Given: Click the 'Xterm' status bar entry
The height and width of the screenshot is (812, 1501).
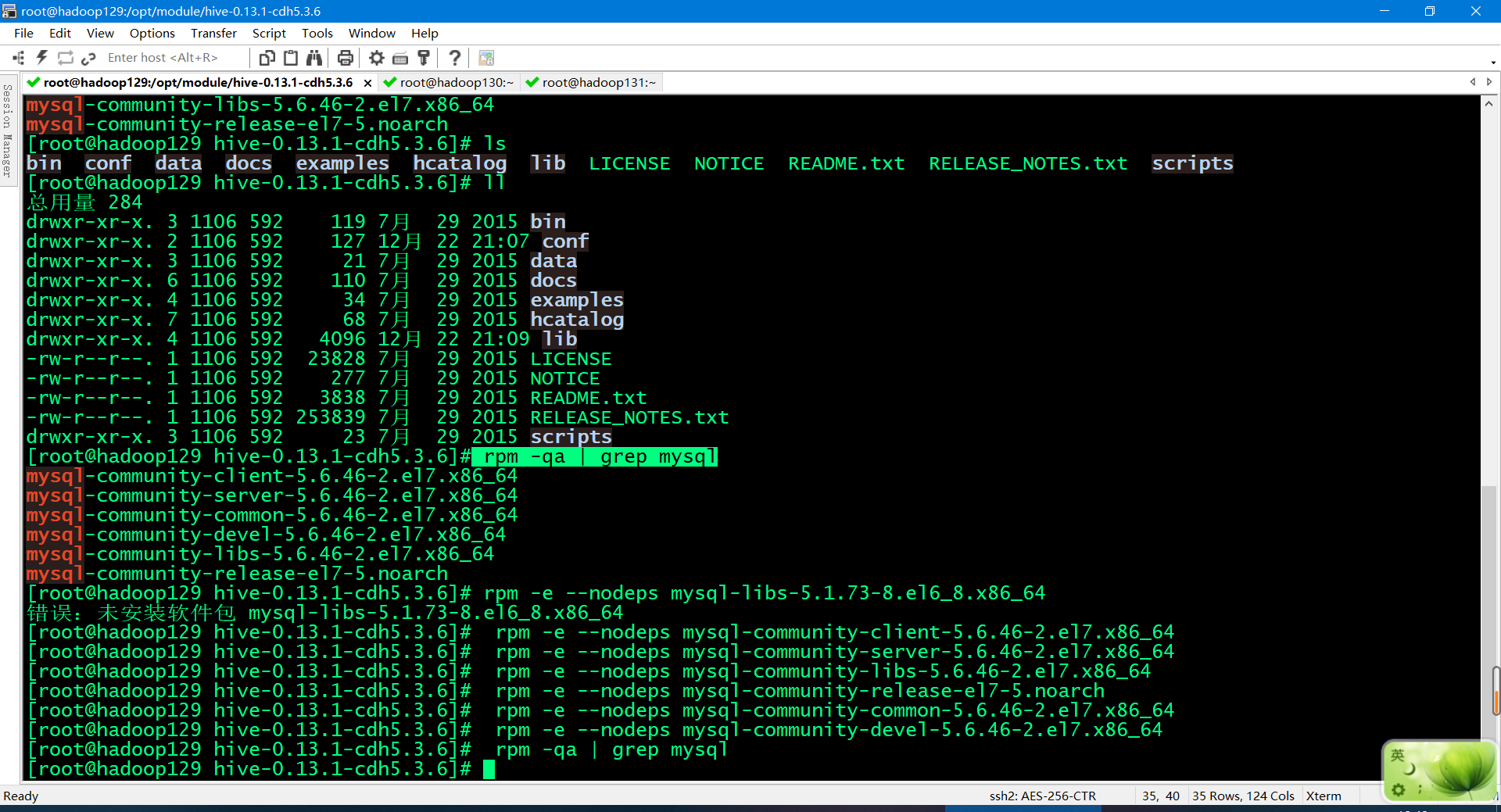Looking at the screenshot, I should coord(1324,796).
